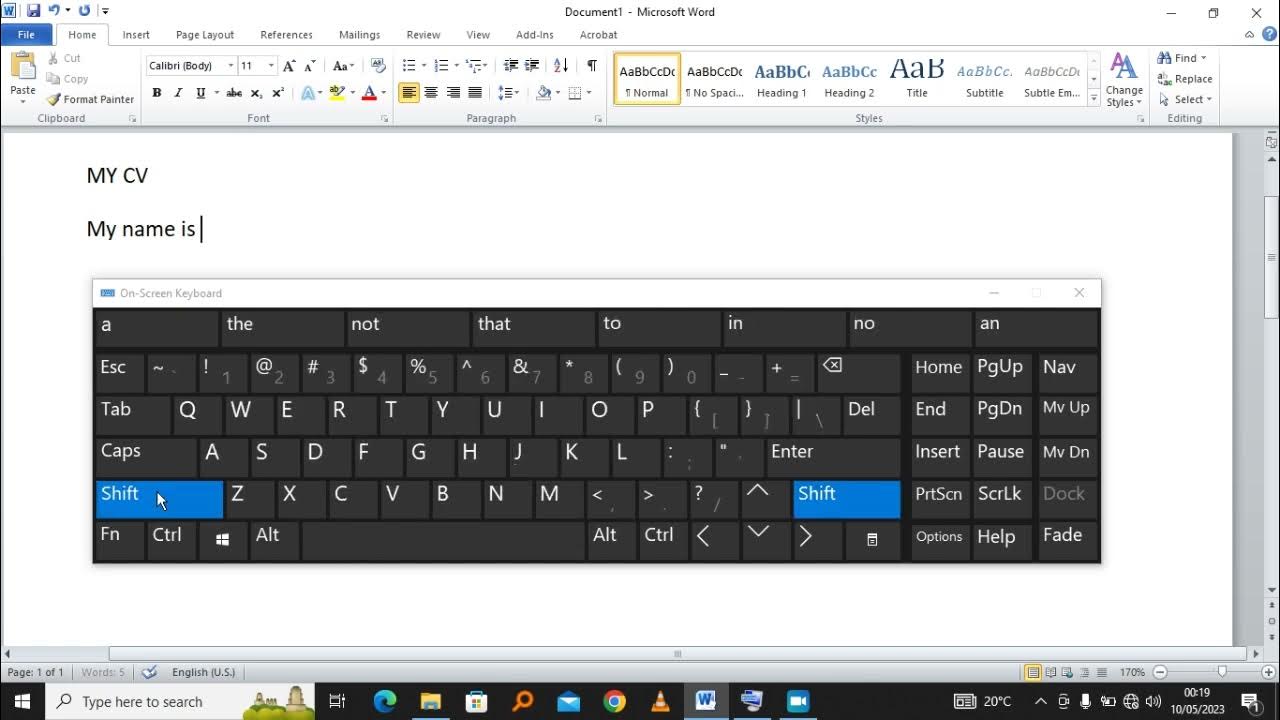Click the Sort icon in Paragraph group

[x=561, y=66]
